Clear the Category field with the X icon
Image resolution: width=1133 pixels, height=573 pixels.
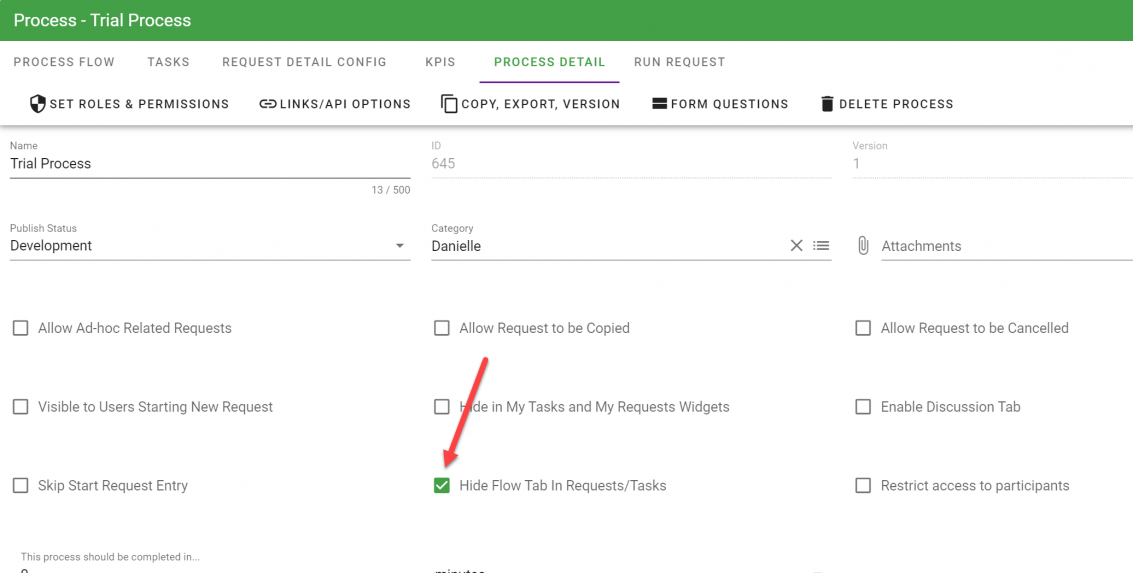click(796, 246)
